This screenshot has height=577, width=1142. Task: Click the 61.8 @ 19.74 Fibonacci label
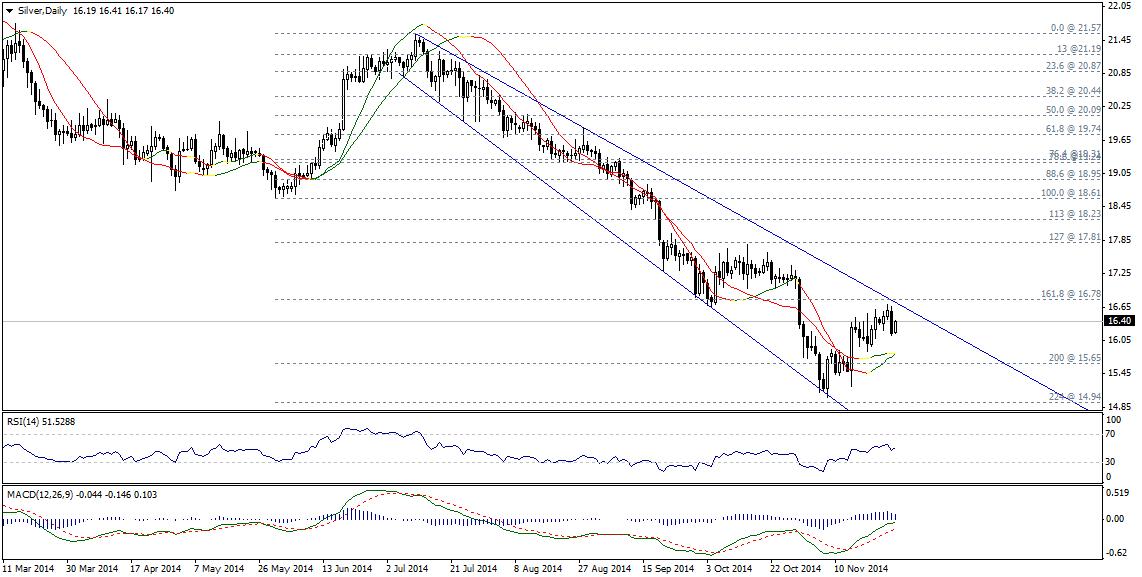1067,129
